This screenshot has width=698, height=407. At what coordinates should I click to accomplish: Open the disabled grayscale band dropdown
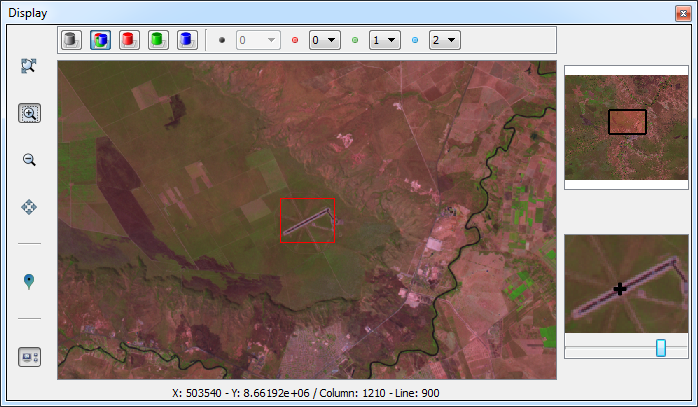click(x=257, y=40)
